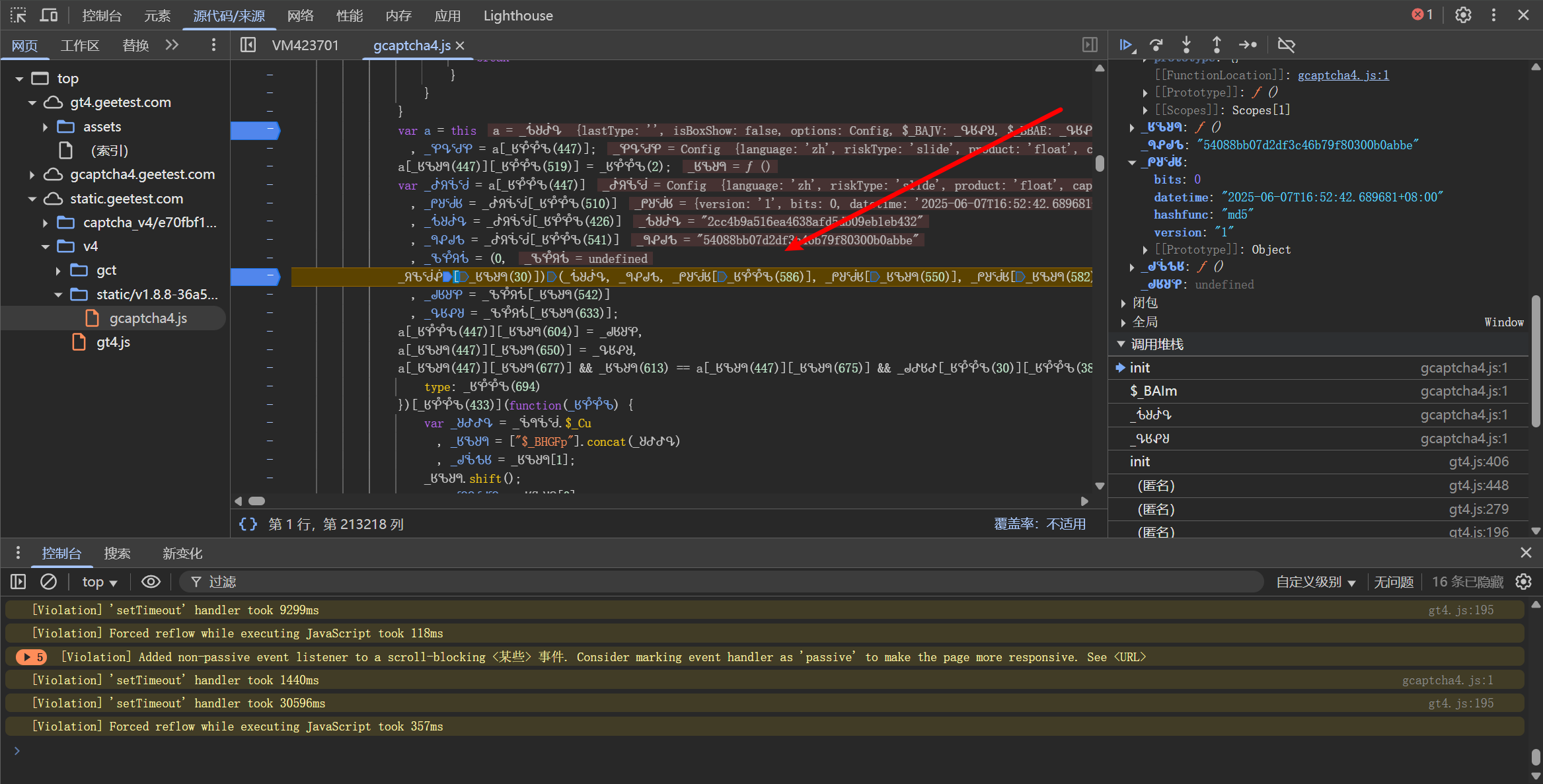Collapse static.geetest.com domain node
This screenshot has height=784, width=1543.
click(x=32, y=199)
